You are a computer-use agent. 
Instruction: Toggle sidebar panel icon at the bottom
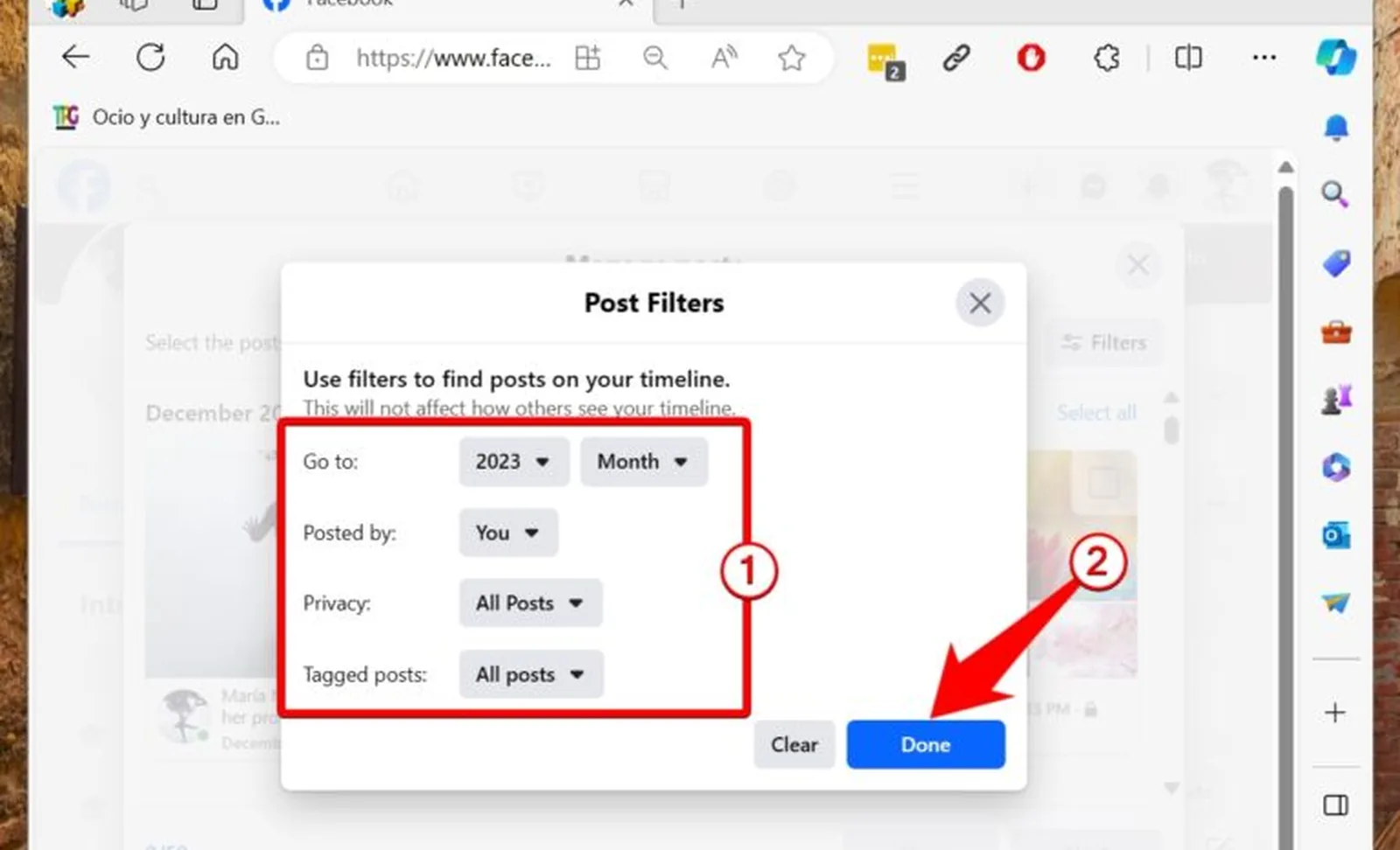pos(1335,805)
